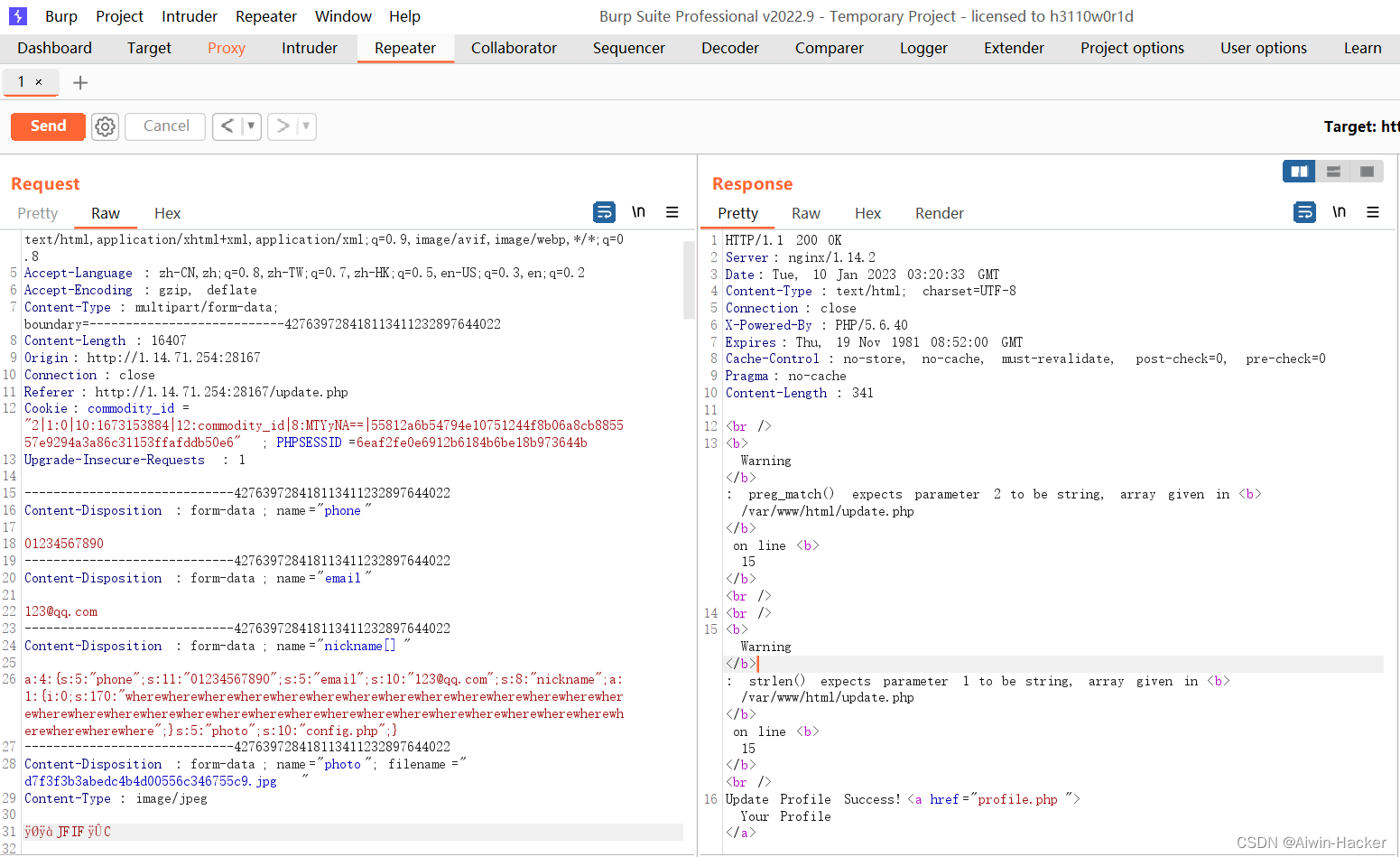Select Hex view in Response panel

[x=867, y=213]
